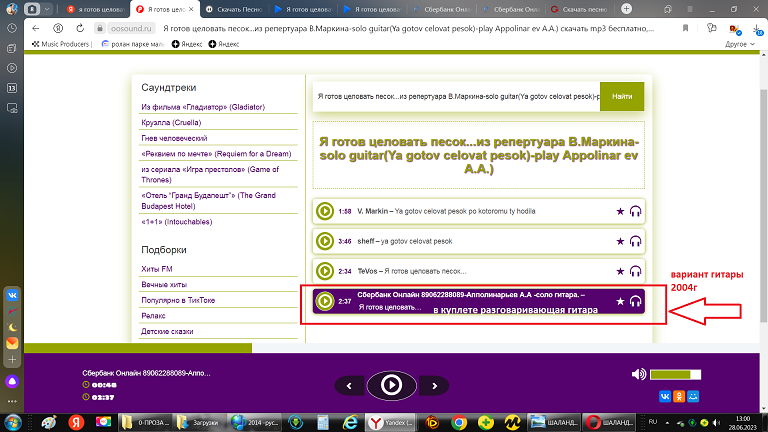Open new browser tab

626,9
